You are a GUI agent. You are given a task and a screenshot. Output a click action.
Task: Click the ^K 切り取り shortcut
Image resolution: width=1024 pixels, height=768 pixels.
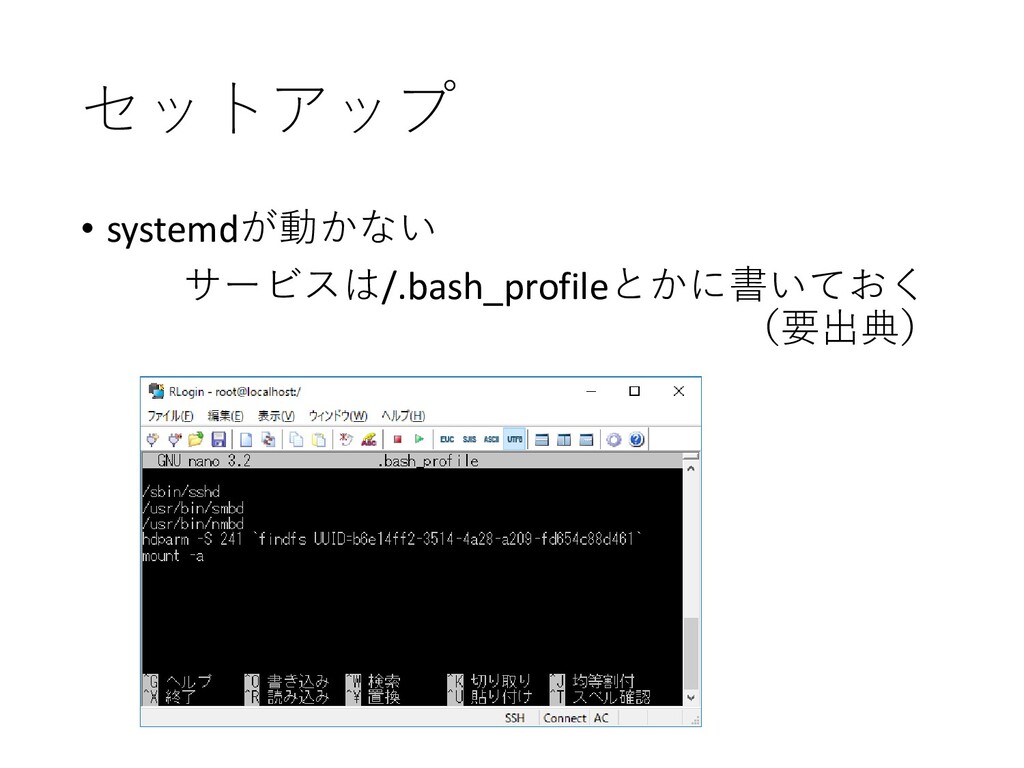[490, 681]
